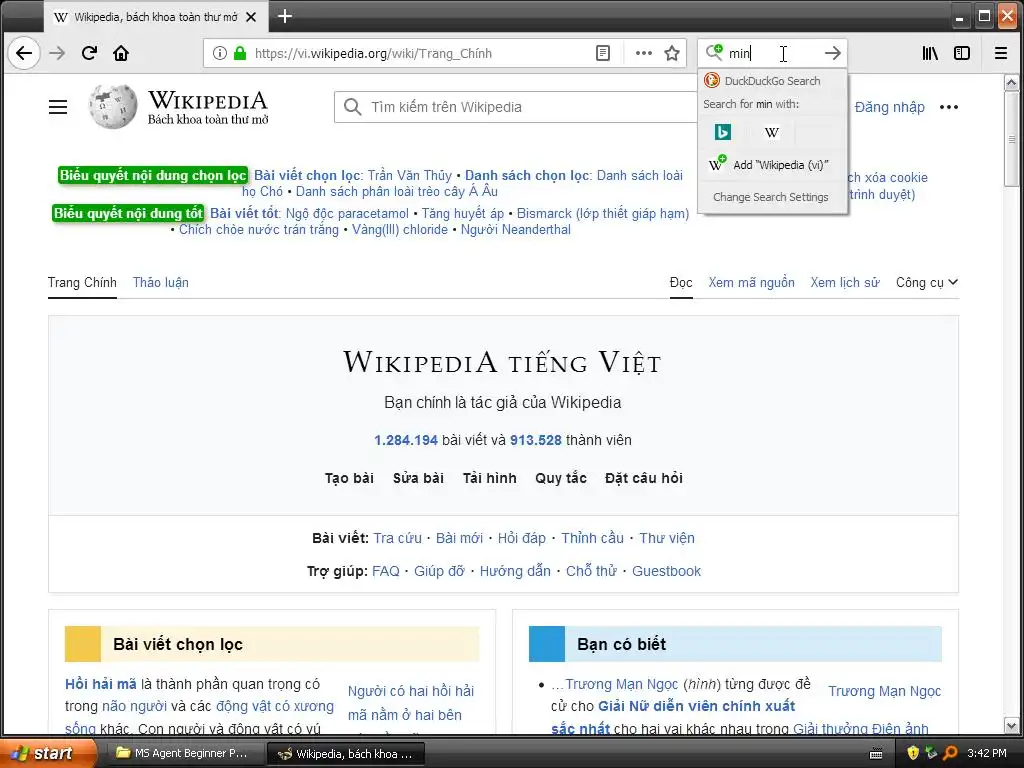Image resolution: width=1024 pixels, height=768 pixels.
Task: Click the 1.284.194 article count link
Action: click(406, 440)
